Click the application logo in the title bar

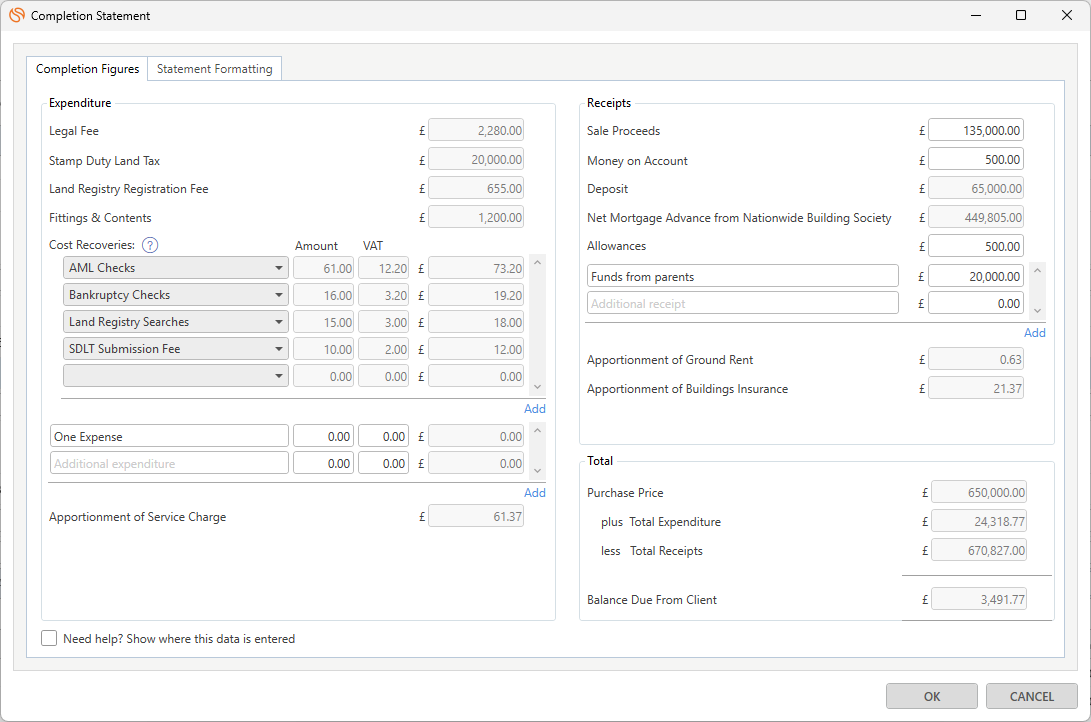(16, 16)
